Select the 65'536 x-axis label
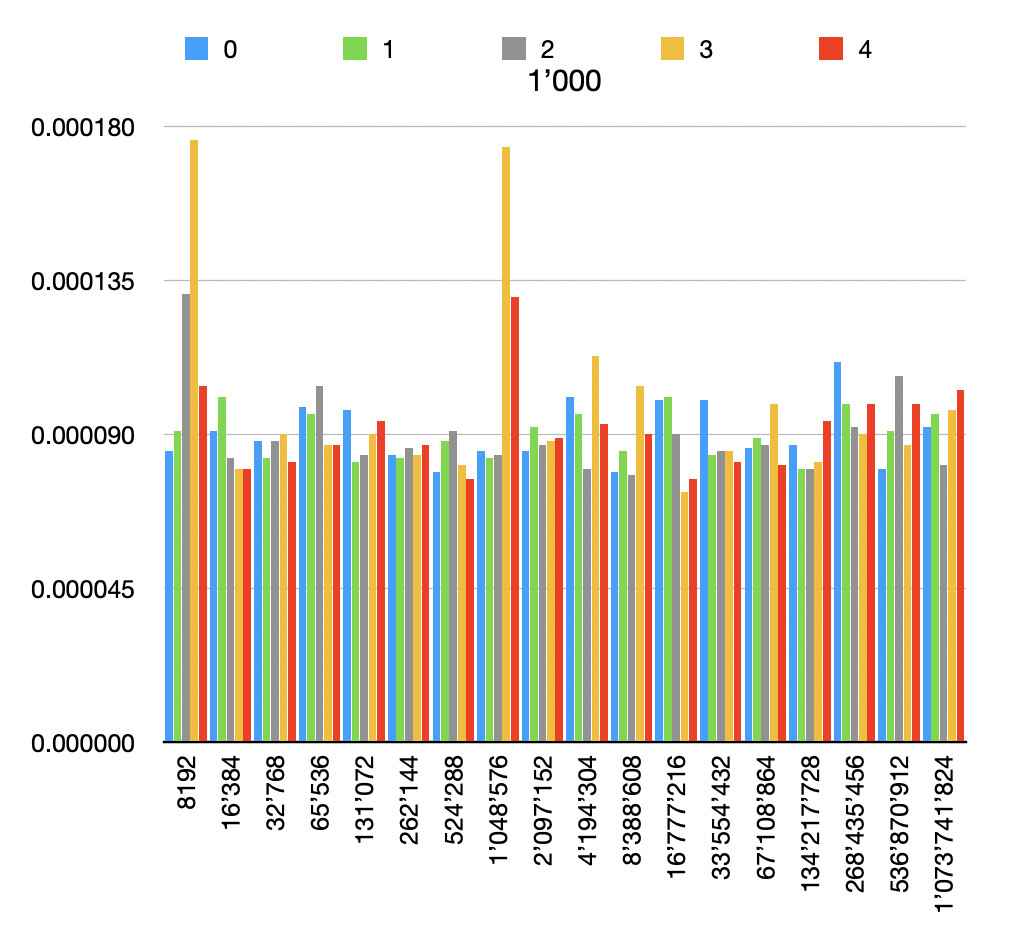 (x=320, y=793)
